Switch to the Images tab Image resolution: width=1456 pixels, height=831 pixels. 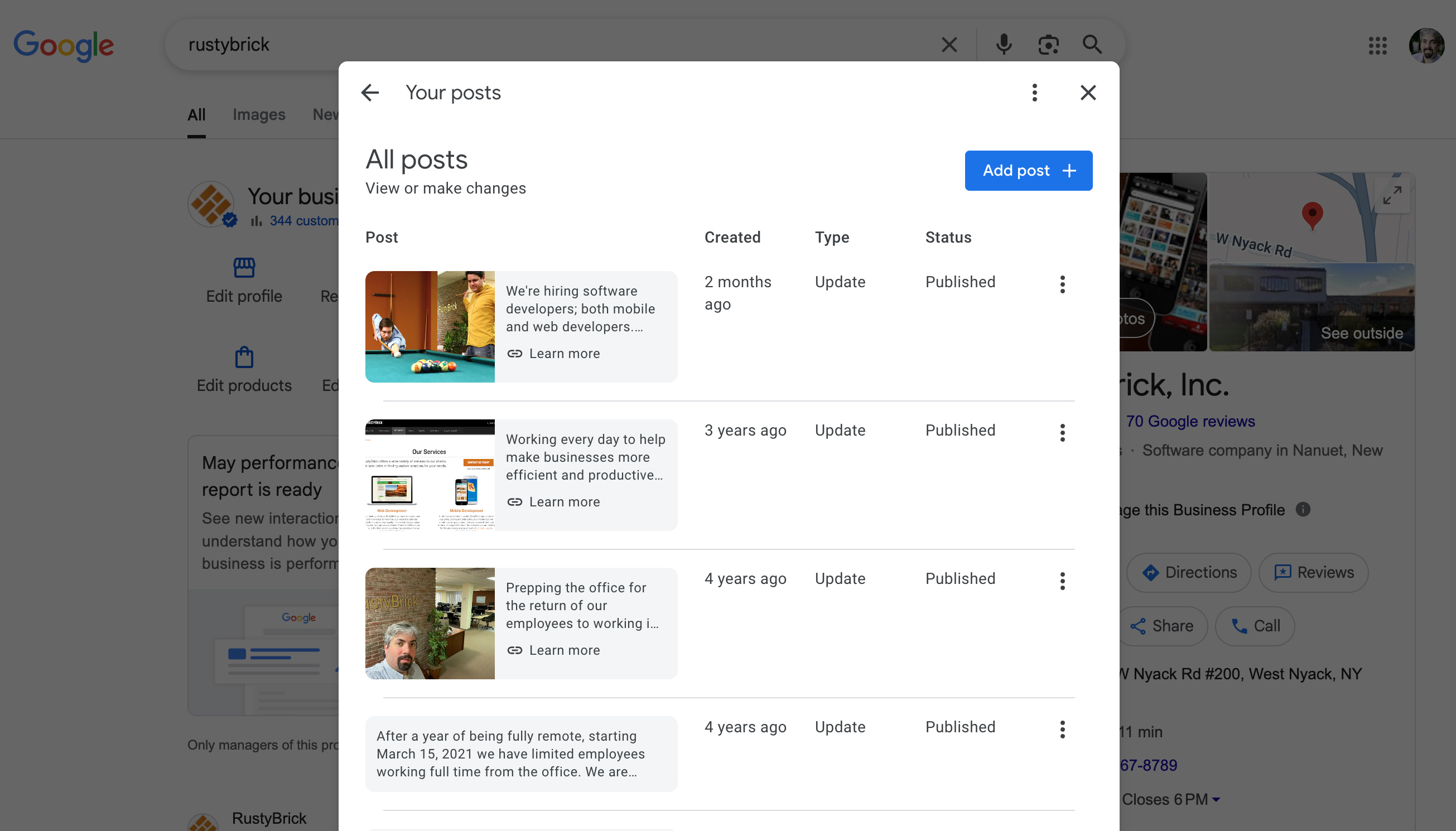tap(259, 114)
